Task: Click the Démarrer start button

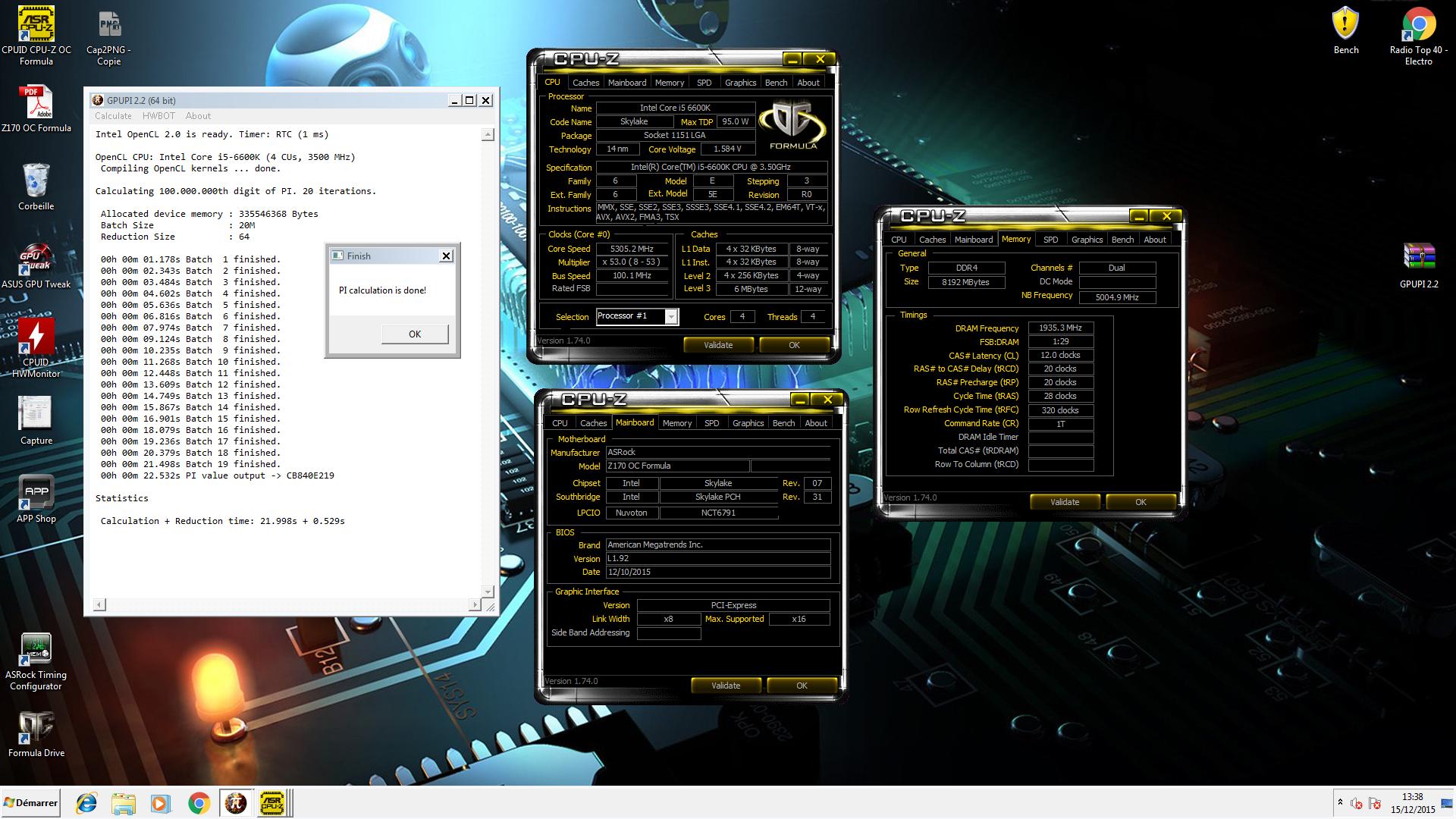Action: 30,803
